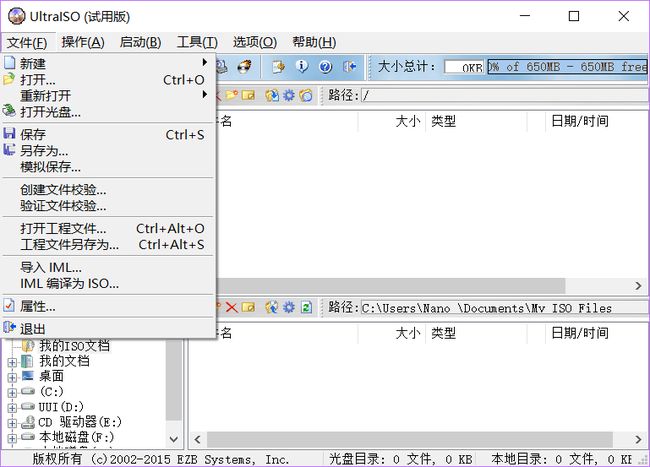The height and width of the screenshot is (467, 650).
Task: Click the 650MB capacity progress bar
Action: tap(567, 67)
